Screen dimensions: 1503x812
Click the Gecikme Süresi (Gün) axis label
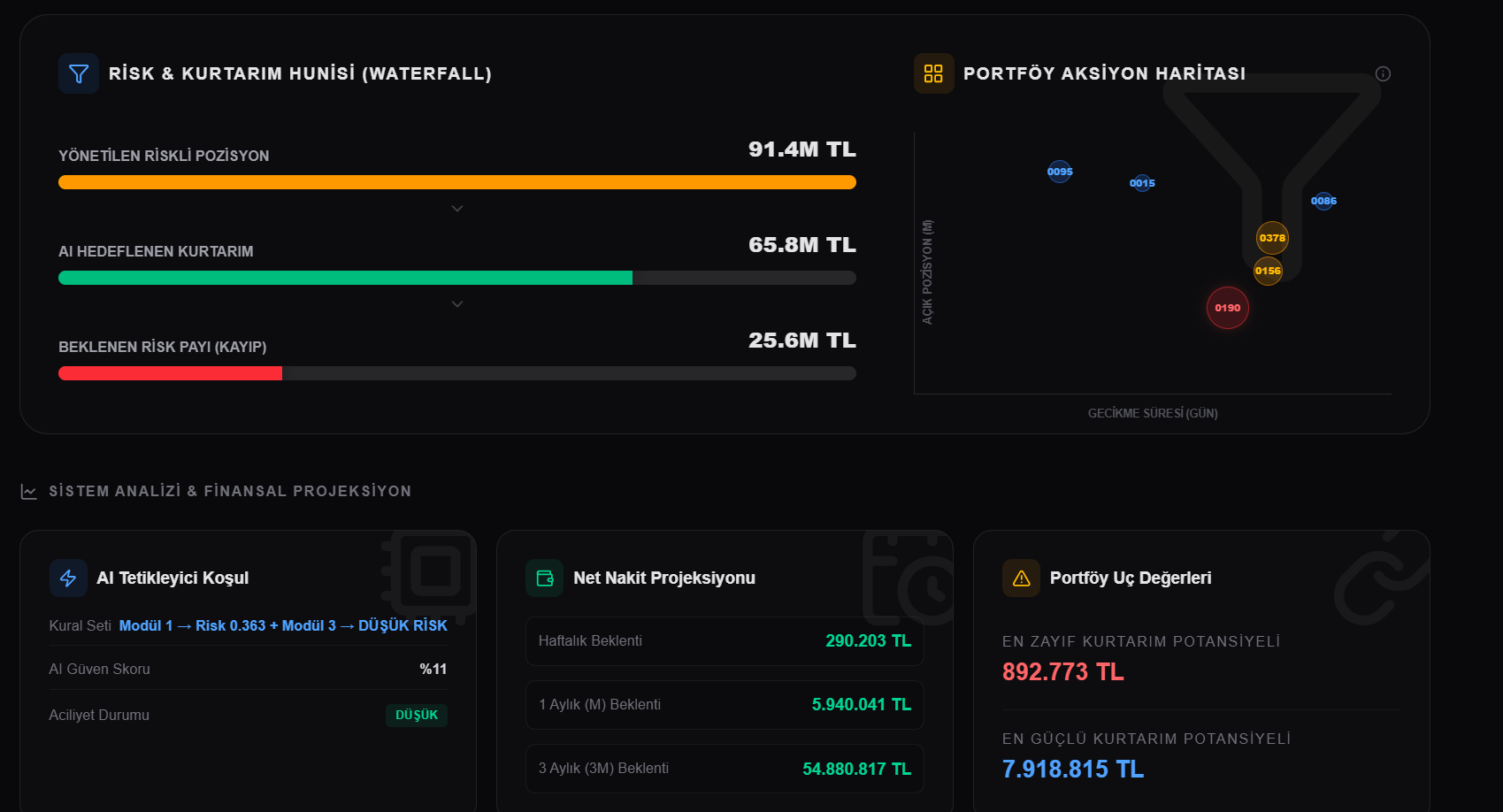(x=1153, y=413)
